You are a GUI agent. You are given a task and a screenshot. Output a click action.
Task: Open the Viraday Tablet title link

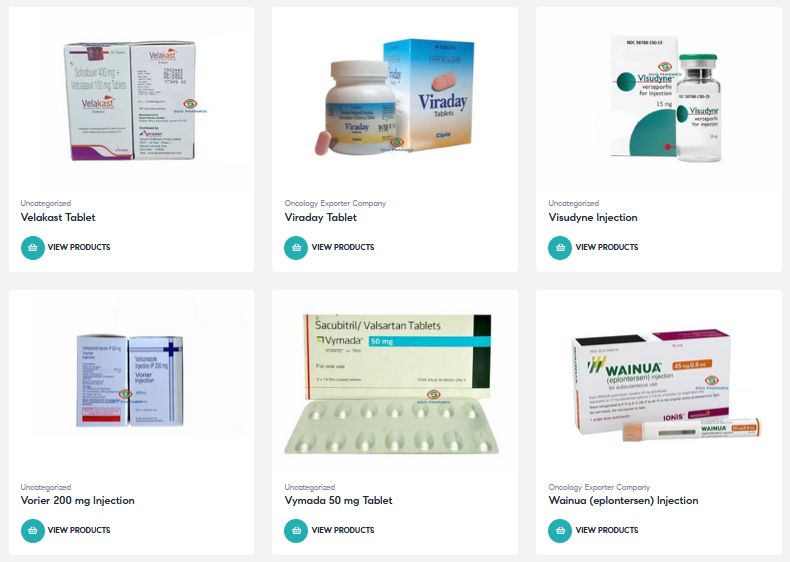pos(320,217)
